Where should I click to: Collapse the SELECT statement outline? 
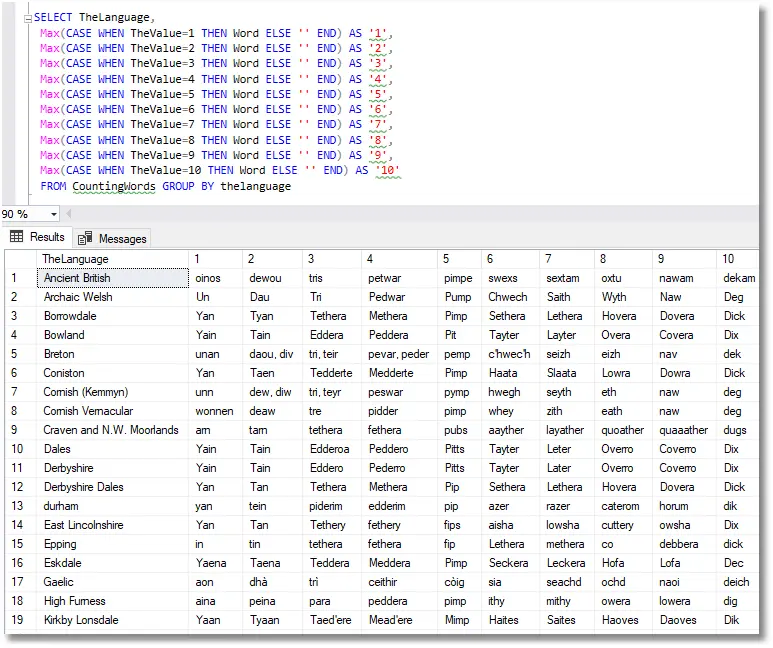coord(28,18)
